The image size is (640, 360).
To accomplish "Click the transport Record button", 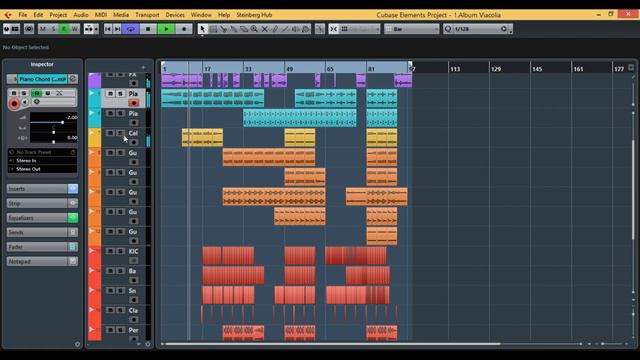I will [x=184, y=29].
